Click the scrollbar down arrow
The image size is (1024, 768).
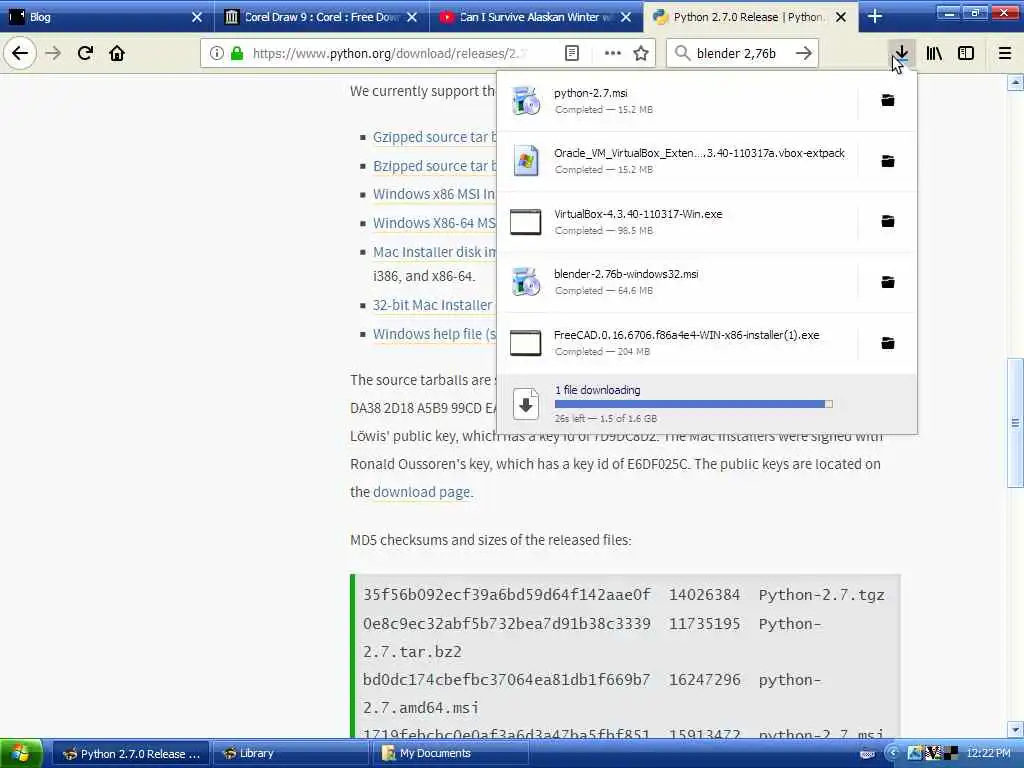click(1015, 729)
